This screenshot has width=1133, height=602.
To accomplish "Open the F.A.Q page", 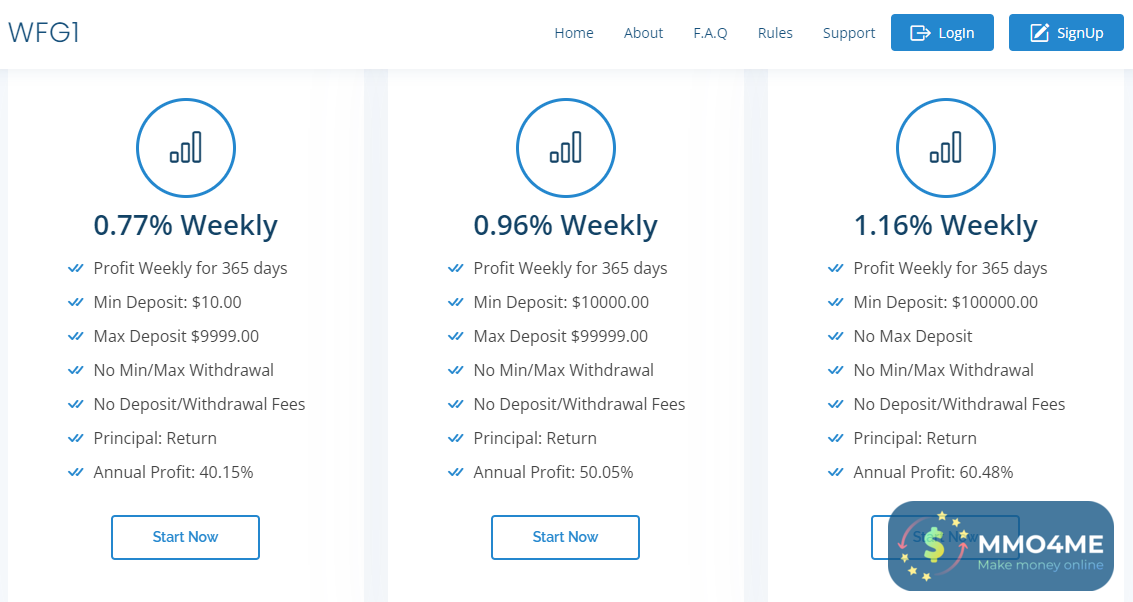I will point(710,33).
